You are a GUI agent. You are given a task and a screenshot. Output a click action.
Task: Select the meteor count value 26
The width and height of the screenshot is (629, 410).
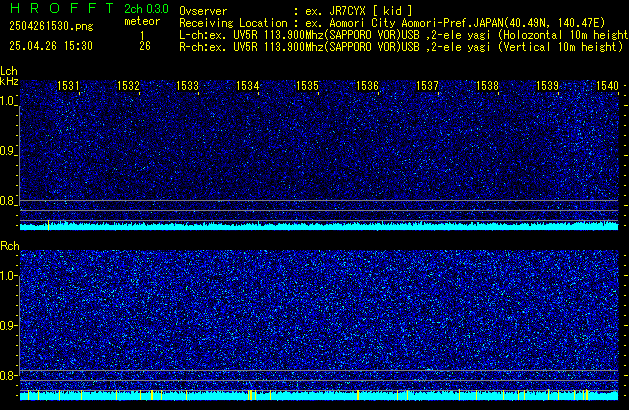click(x=145, y=46)
